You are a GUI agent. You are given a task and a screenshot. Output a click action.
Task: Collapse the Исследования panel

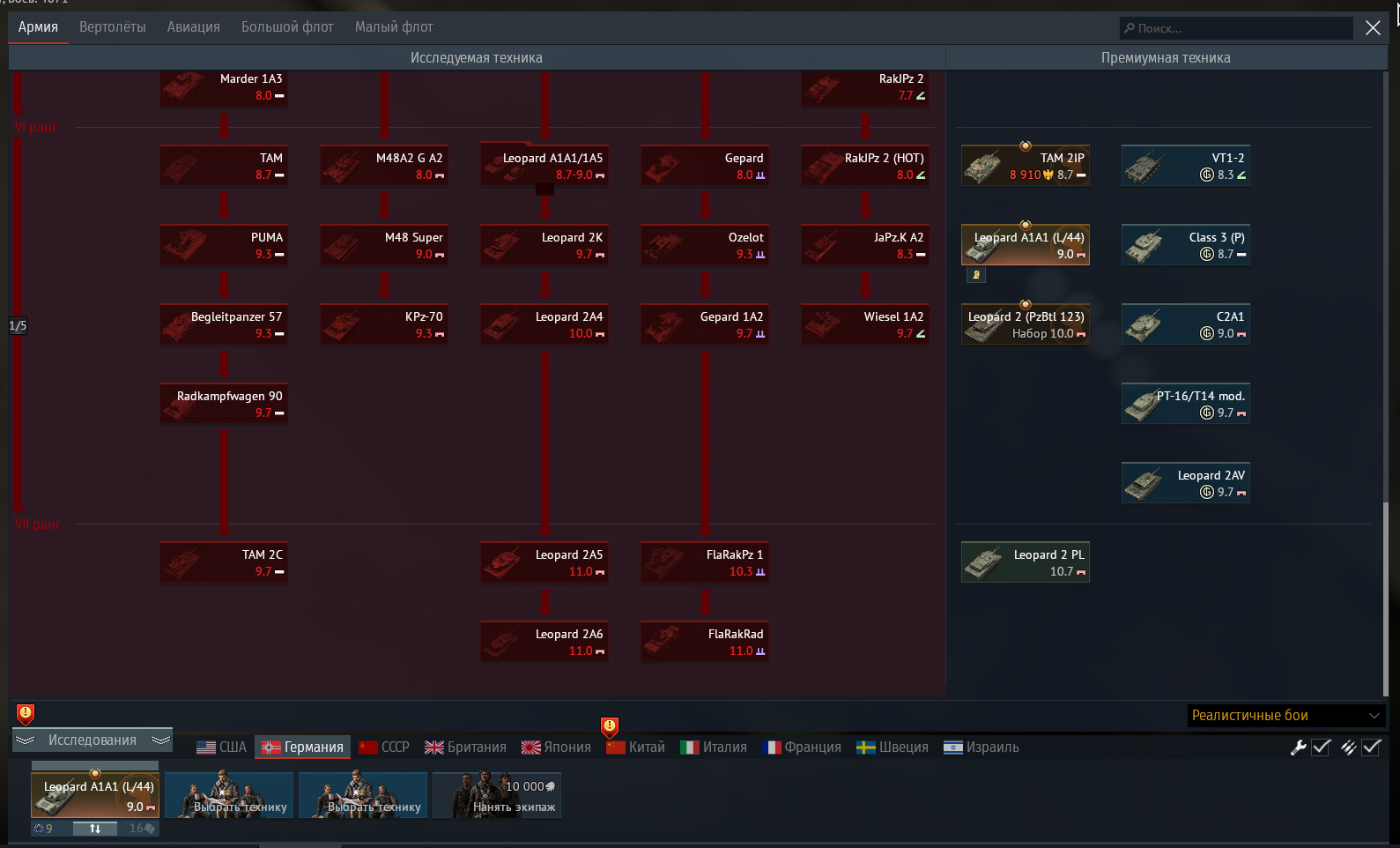tap(93, 740)
